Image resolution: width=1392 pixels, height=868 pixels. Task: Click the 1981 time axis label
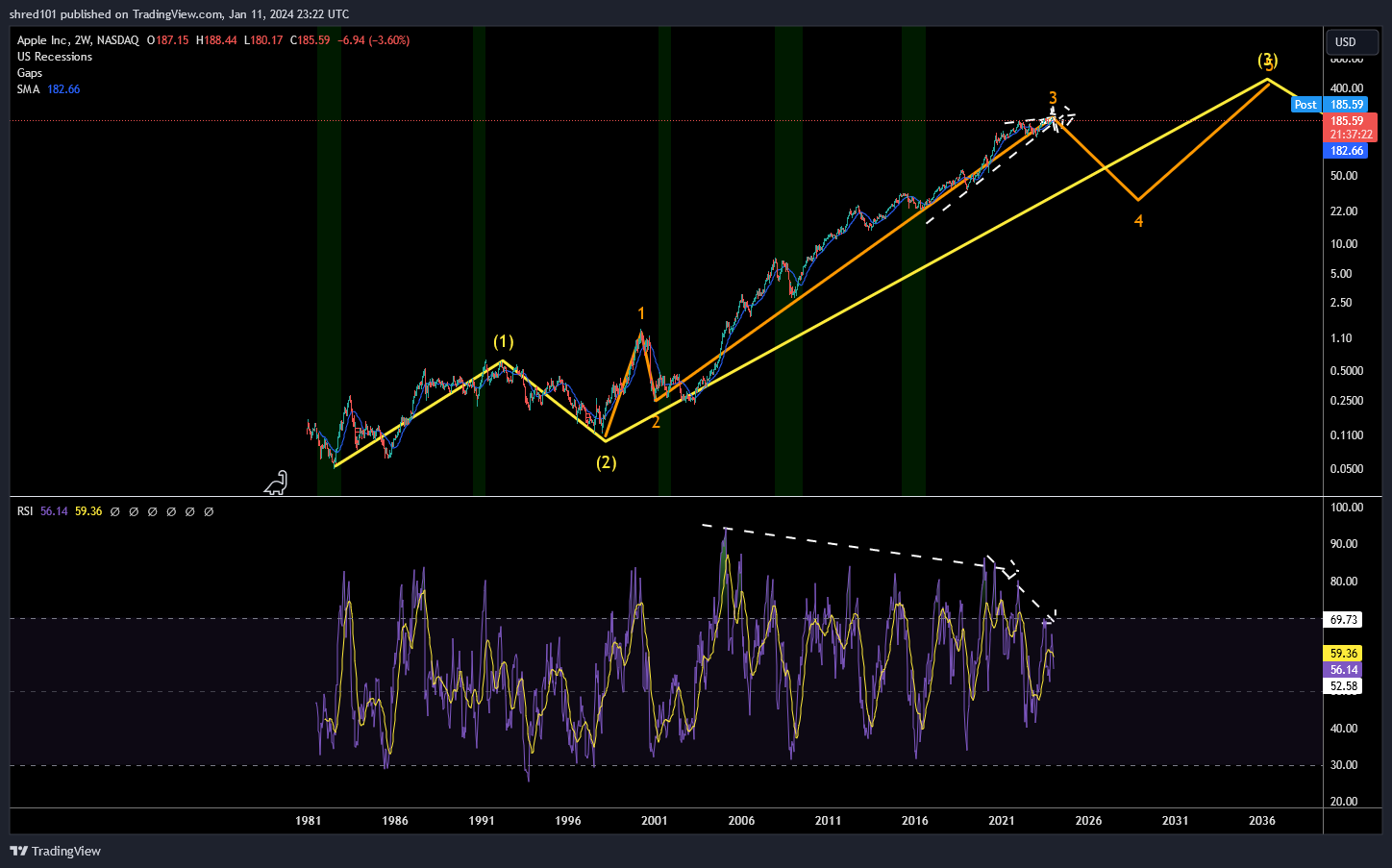[309, 821]
